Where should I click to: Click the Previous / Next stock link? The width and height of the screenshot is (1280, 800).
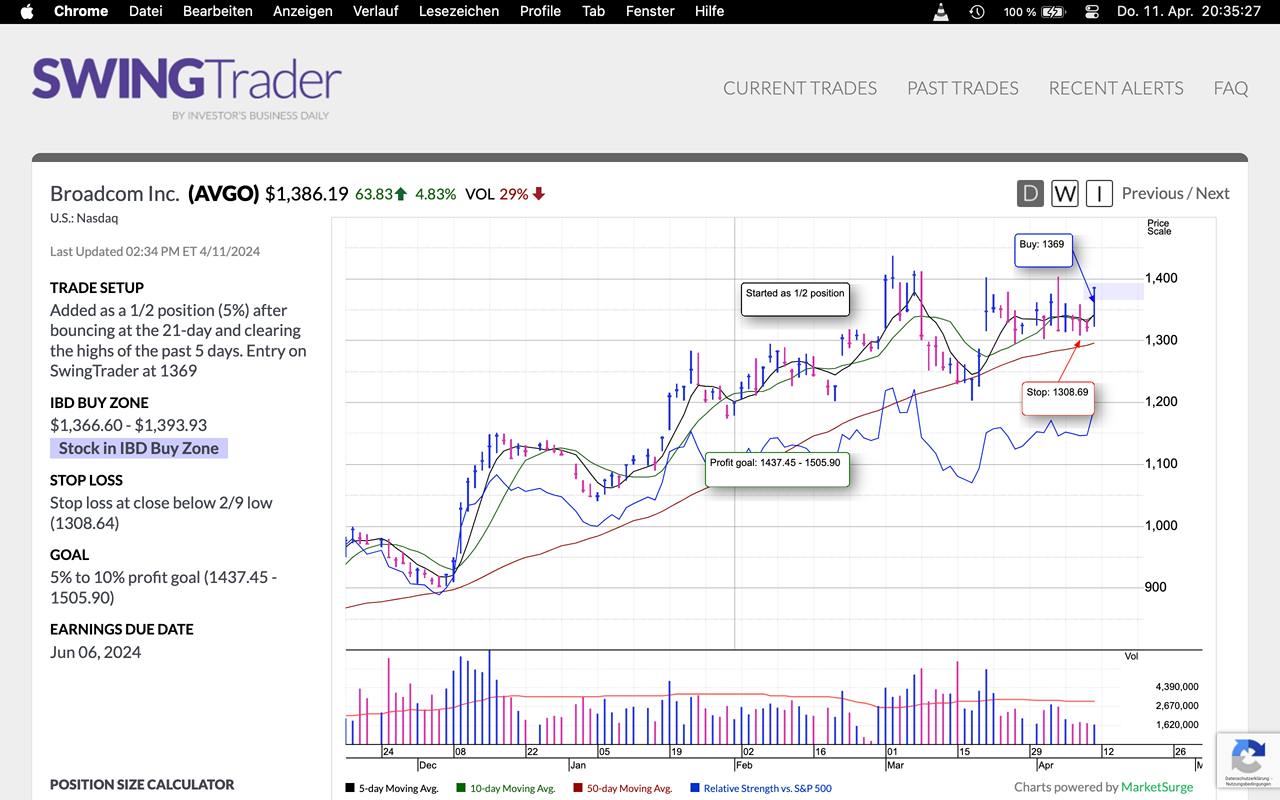(1175, 193)
